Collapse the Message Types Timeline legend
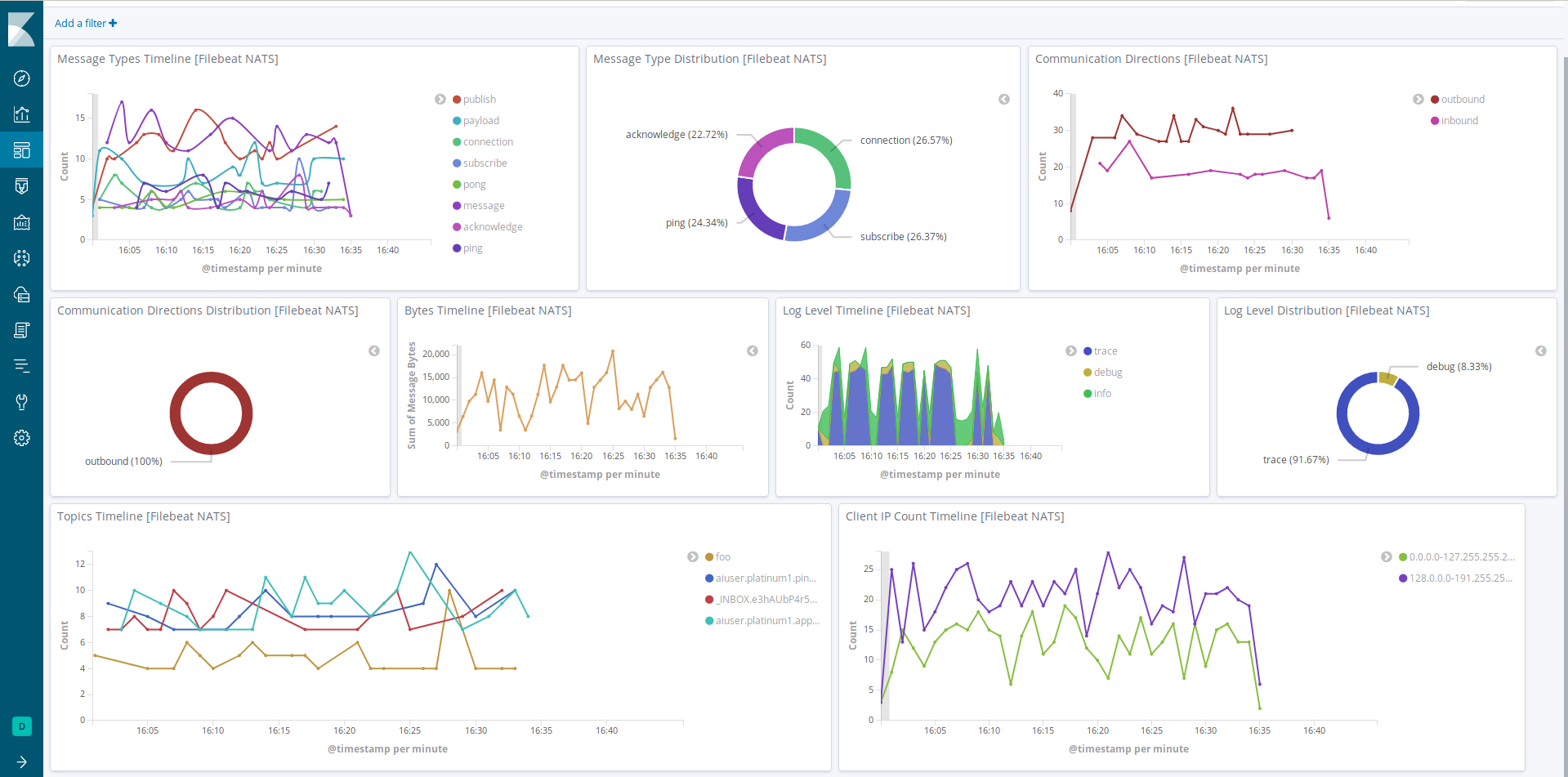Screen dimensions: 1568x777 [440, 99]
